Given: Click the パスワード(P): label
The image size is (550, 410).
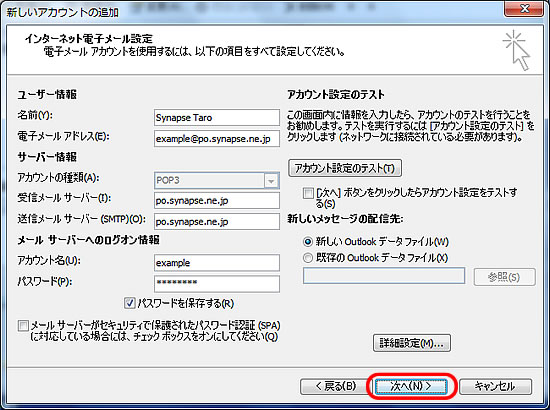Looking at the screenshot, I should (45, 281).
